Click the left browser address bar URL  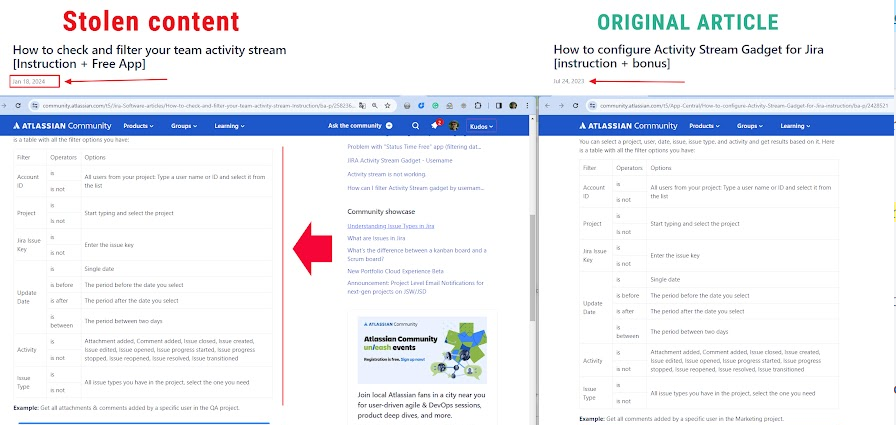[x=199, y=106]
